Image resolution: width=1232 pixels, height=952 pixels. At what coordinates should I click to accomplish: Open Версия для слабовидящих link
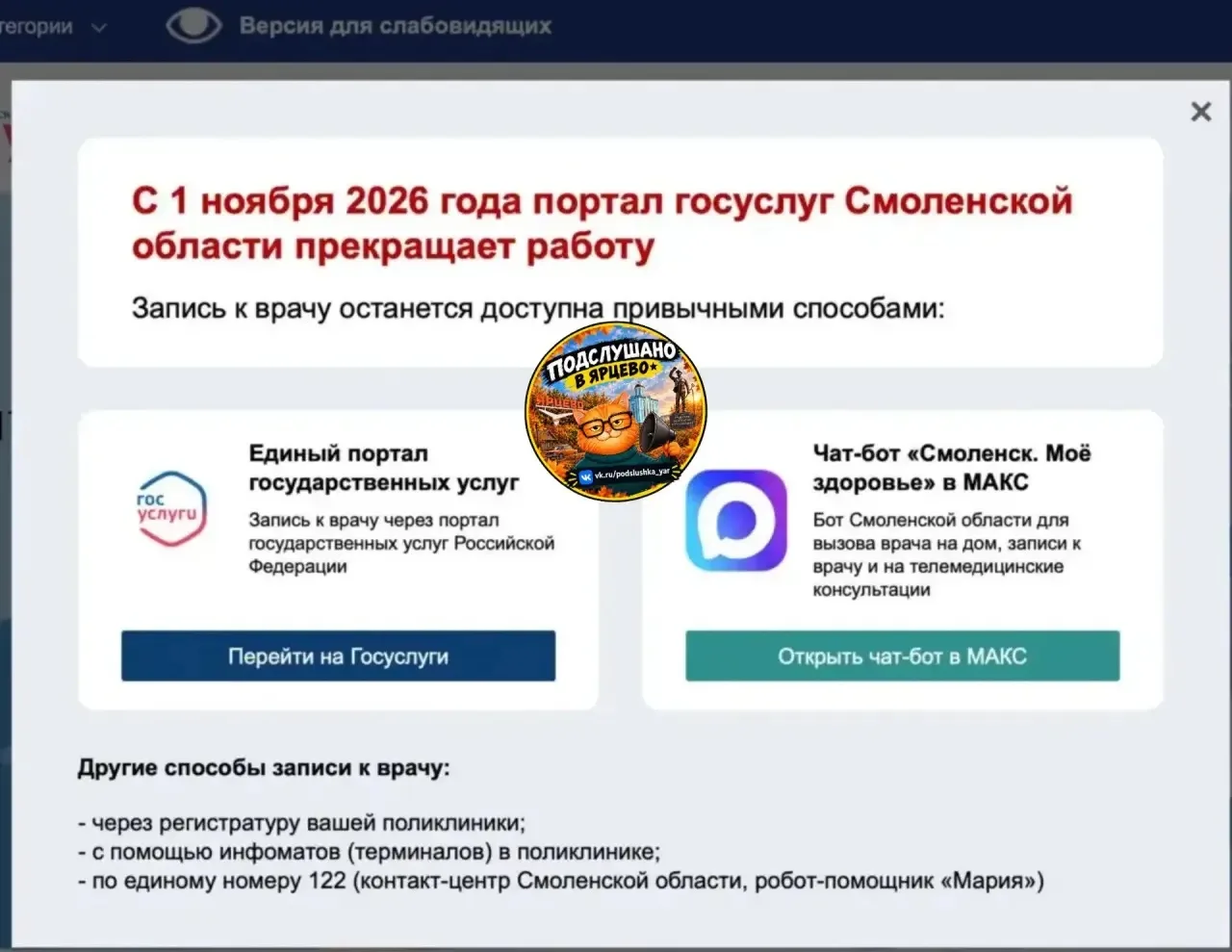coord(396,26)
